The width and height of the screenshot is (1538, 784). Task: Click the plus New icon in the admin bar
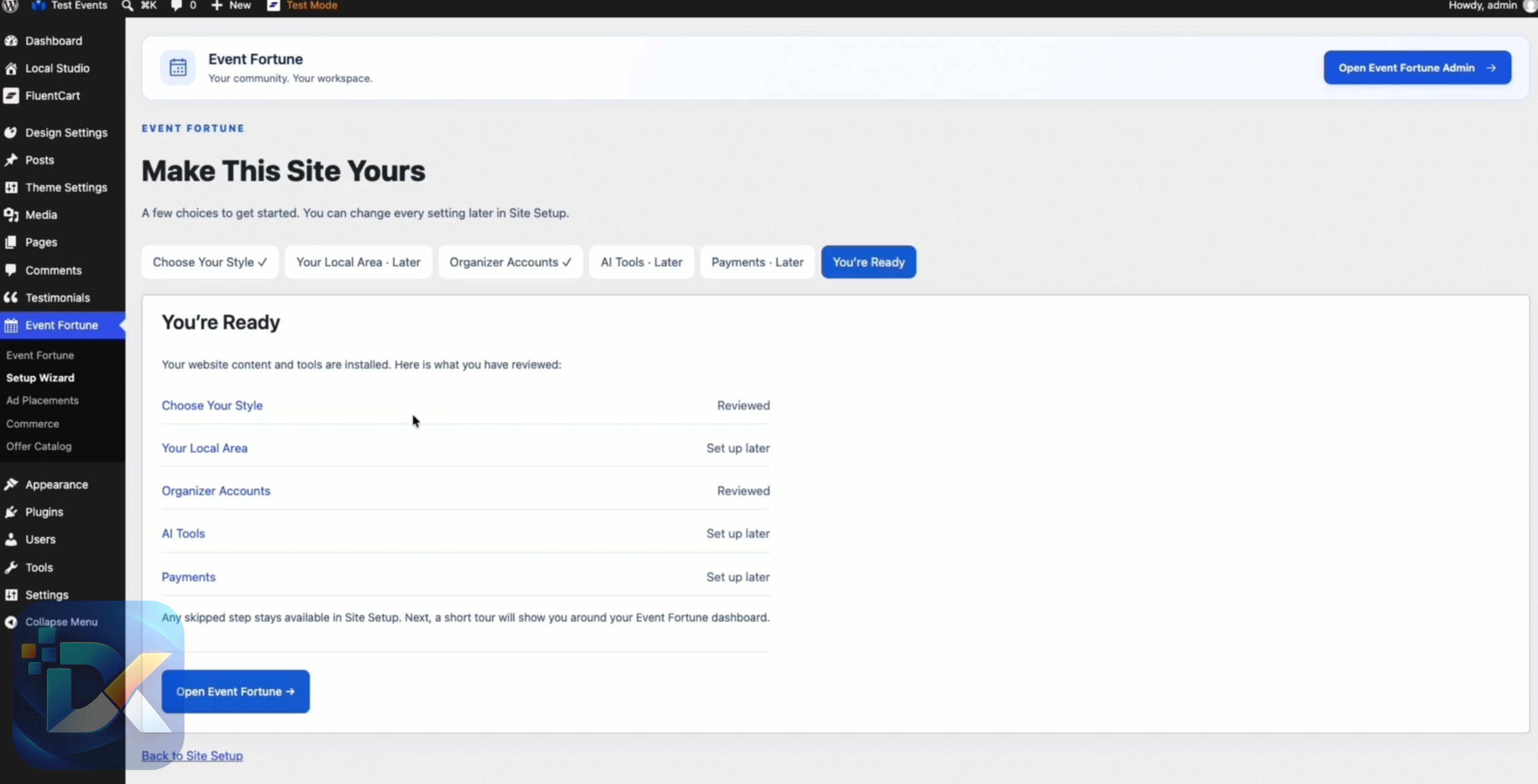click(217, 5)
